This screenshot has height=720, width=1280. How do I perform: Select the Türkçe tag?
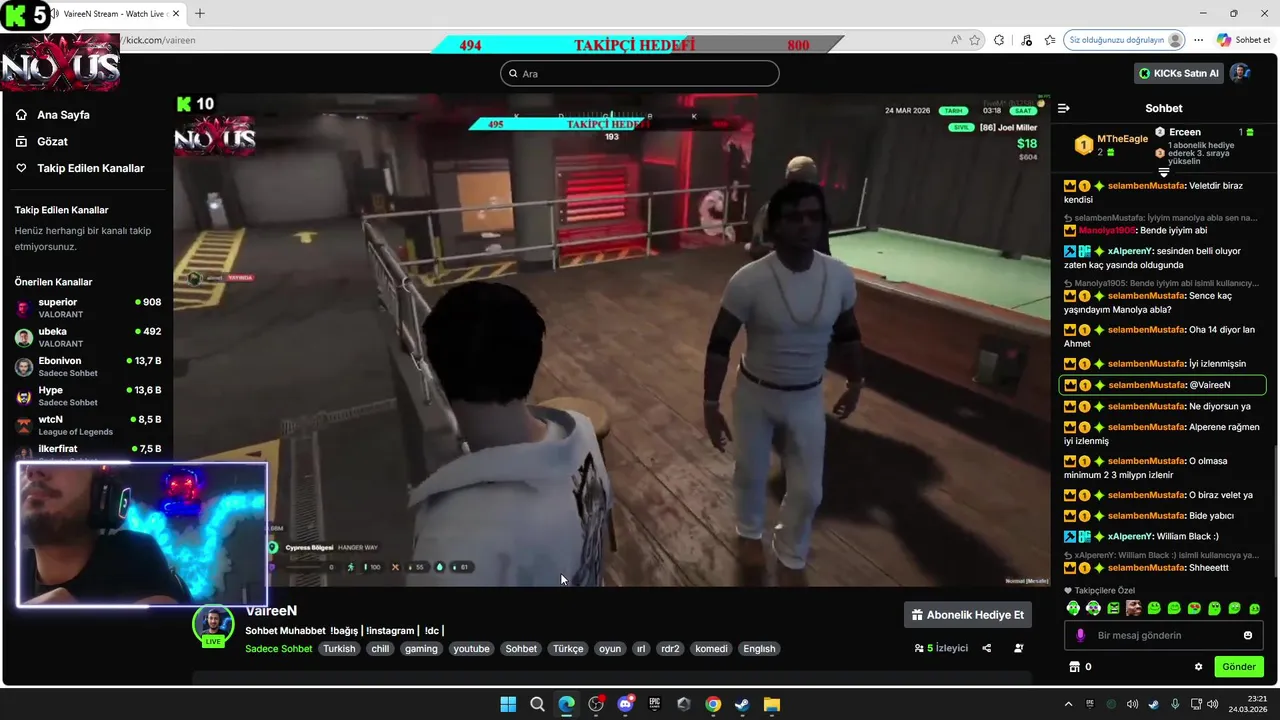(568, 649)
